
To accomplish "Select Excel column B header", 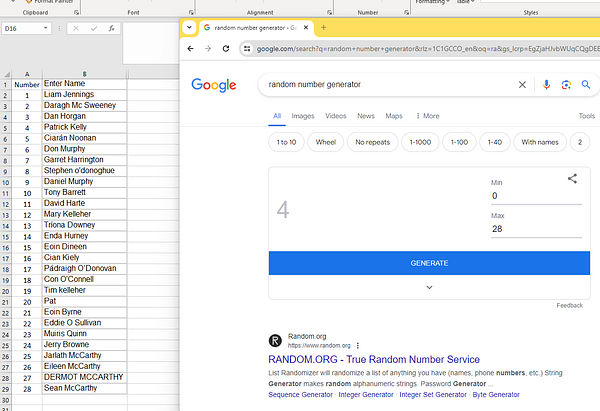I will [85, 74].
